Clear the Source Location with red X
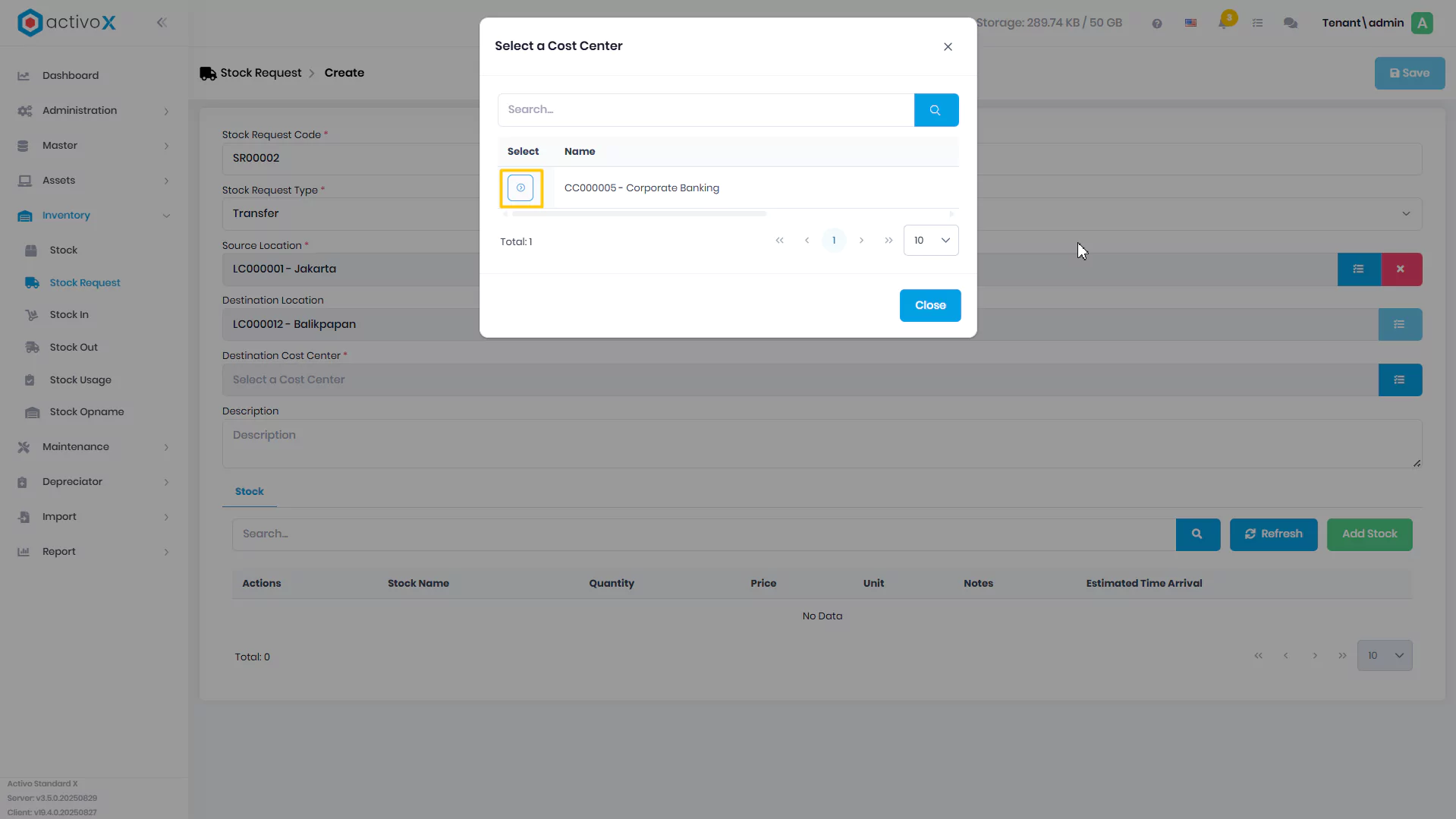 (x=1401, y=269)
